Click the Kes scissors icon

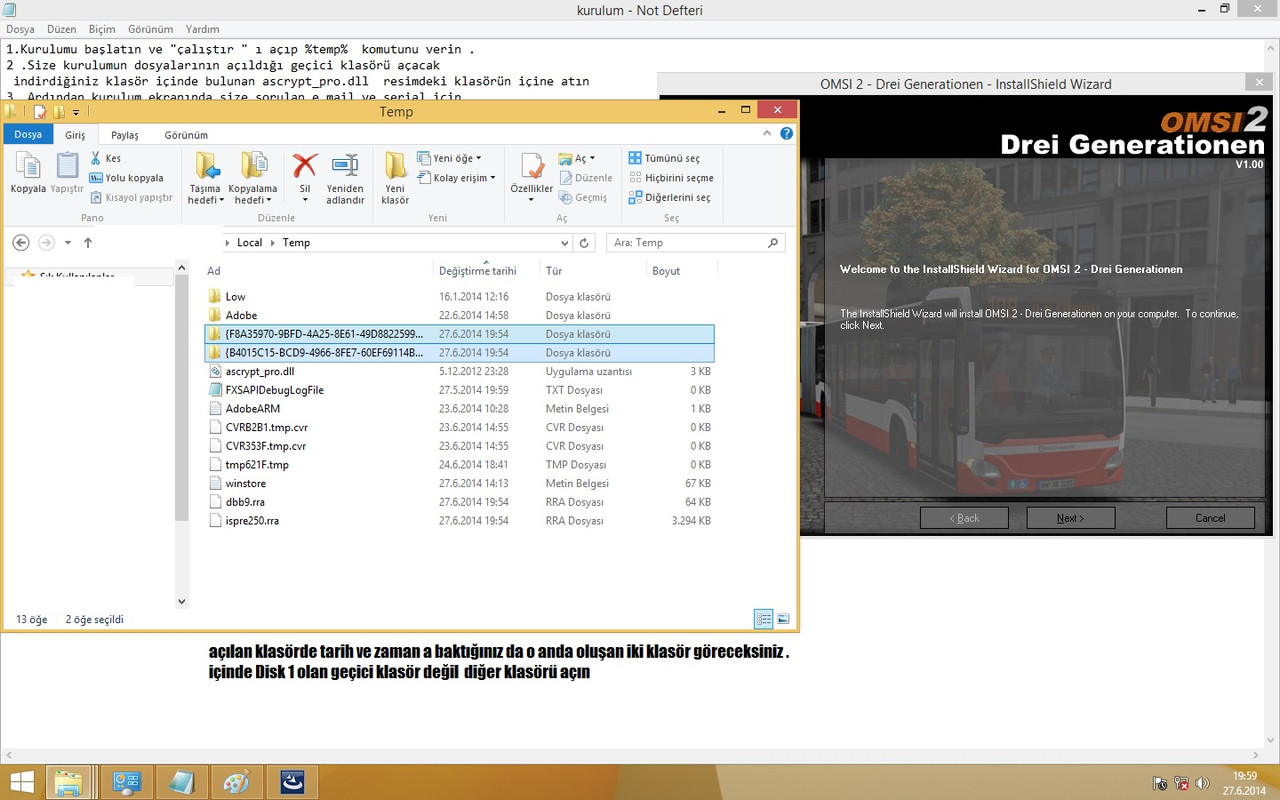pos(96,158)
